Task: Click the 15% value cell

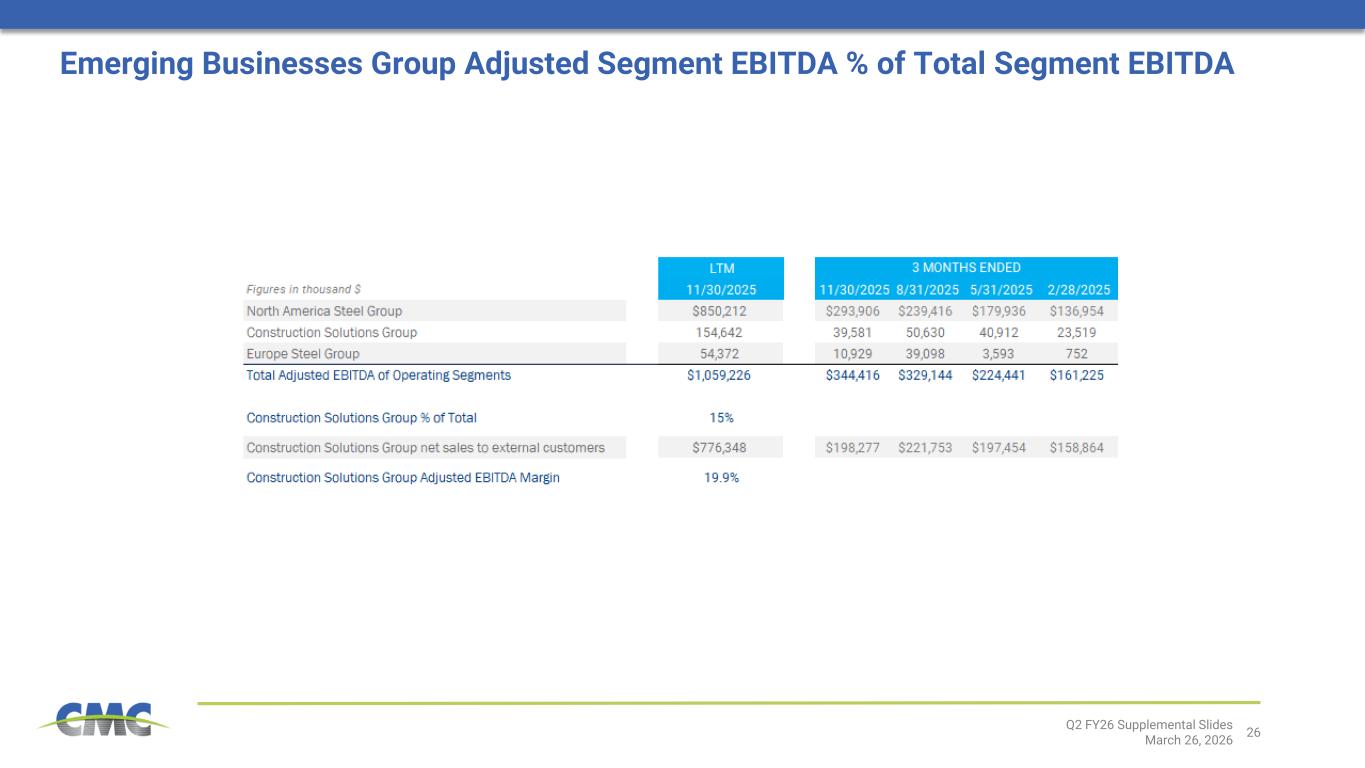Action: (720, 417)
